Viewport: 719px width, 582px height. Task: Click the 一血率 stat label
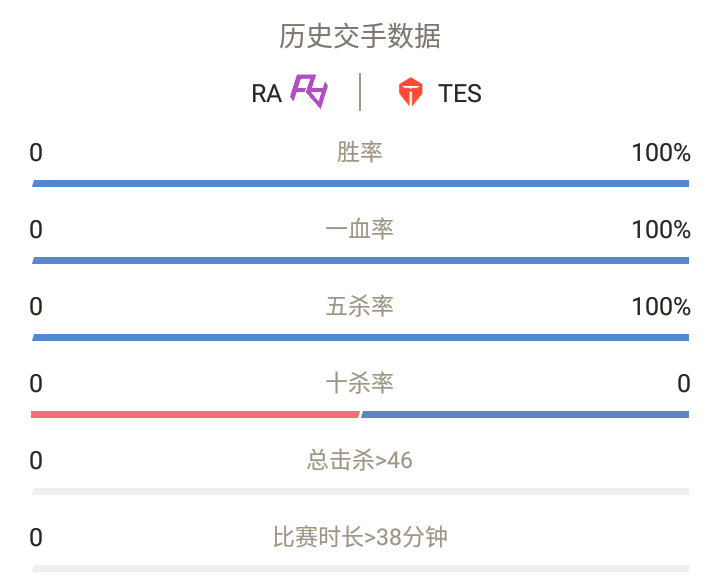coord(360,229)
